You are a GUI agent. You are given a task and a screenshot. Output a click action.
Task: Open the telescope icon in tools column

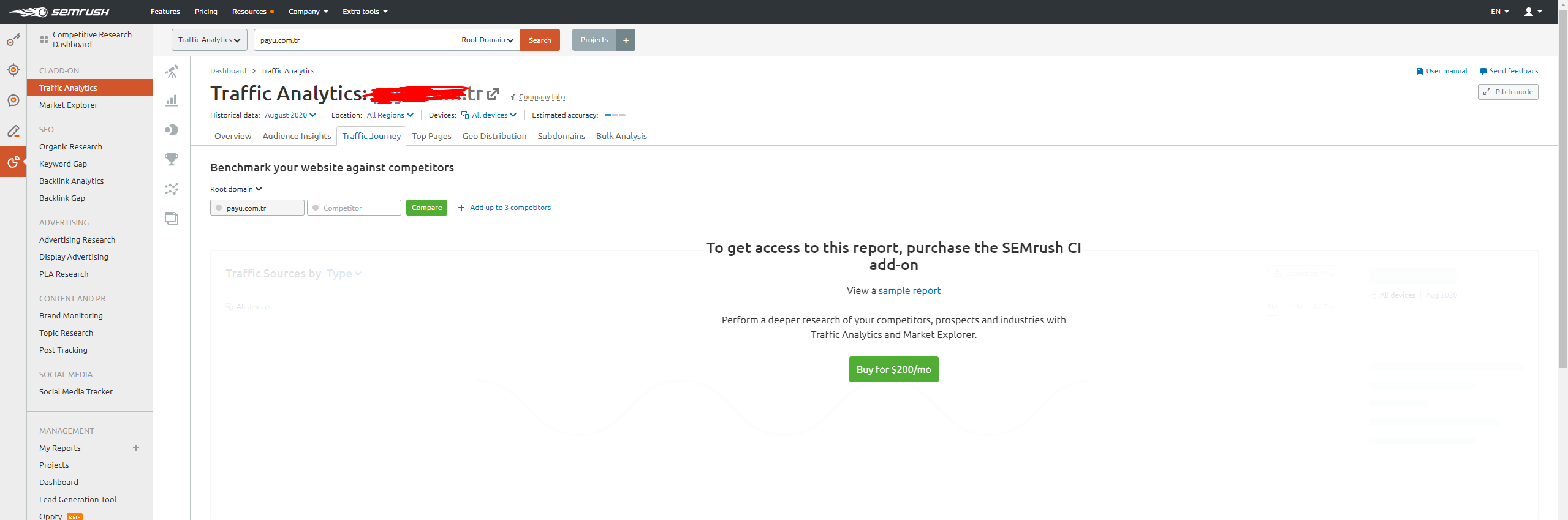pyautogui.click(x=172, y=72)
